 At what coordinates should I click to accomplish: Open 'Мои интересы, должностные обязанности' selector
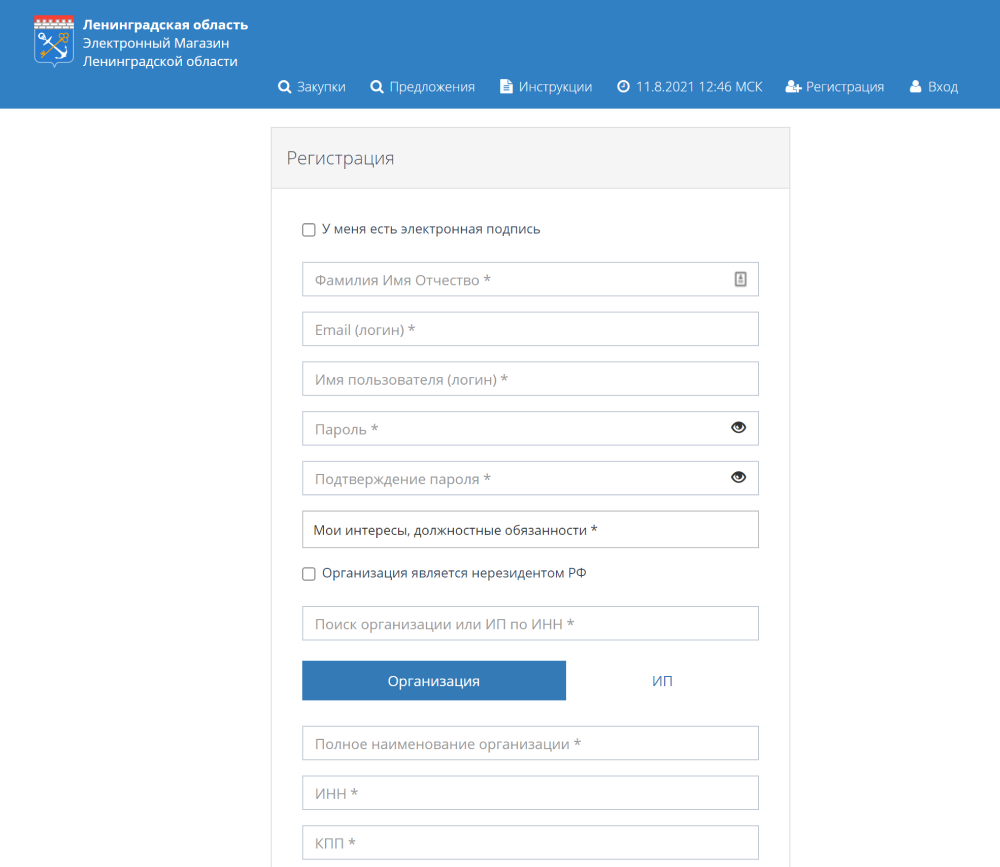(531, 530)
